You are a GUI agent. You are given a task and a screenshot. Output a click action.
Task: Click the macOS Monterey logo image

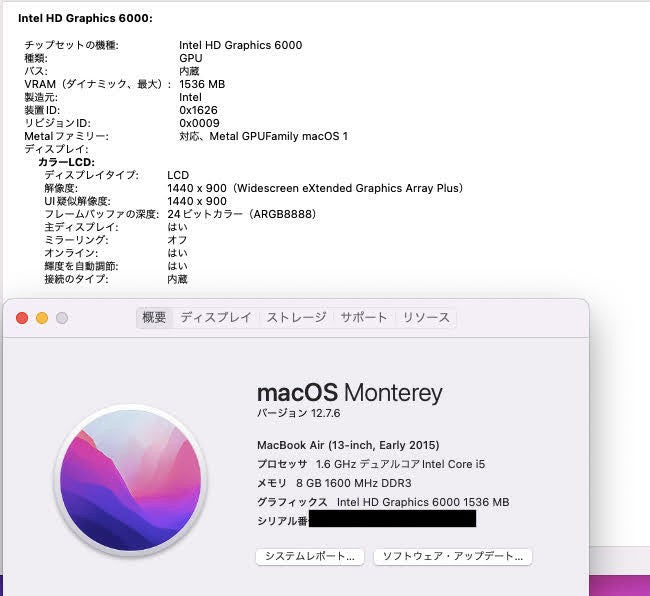131,481
